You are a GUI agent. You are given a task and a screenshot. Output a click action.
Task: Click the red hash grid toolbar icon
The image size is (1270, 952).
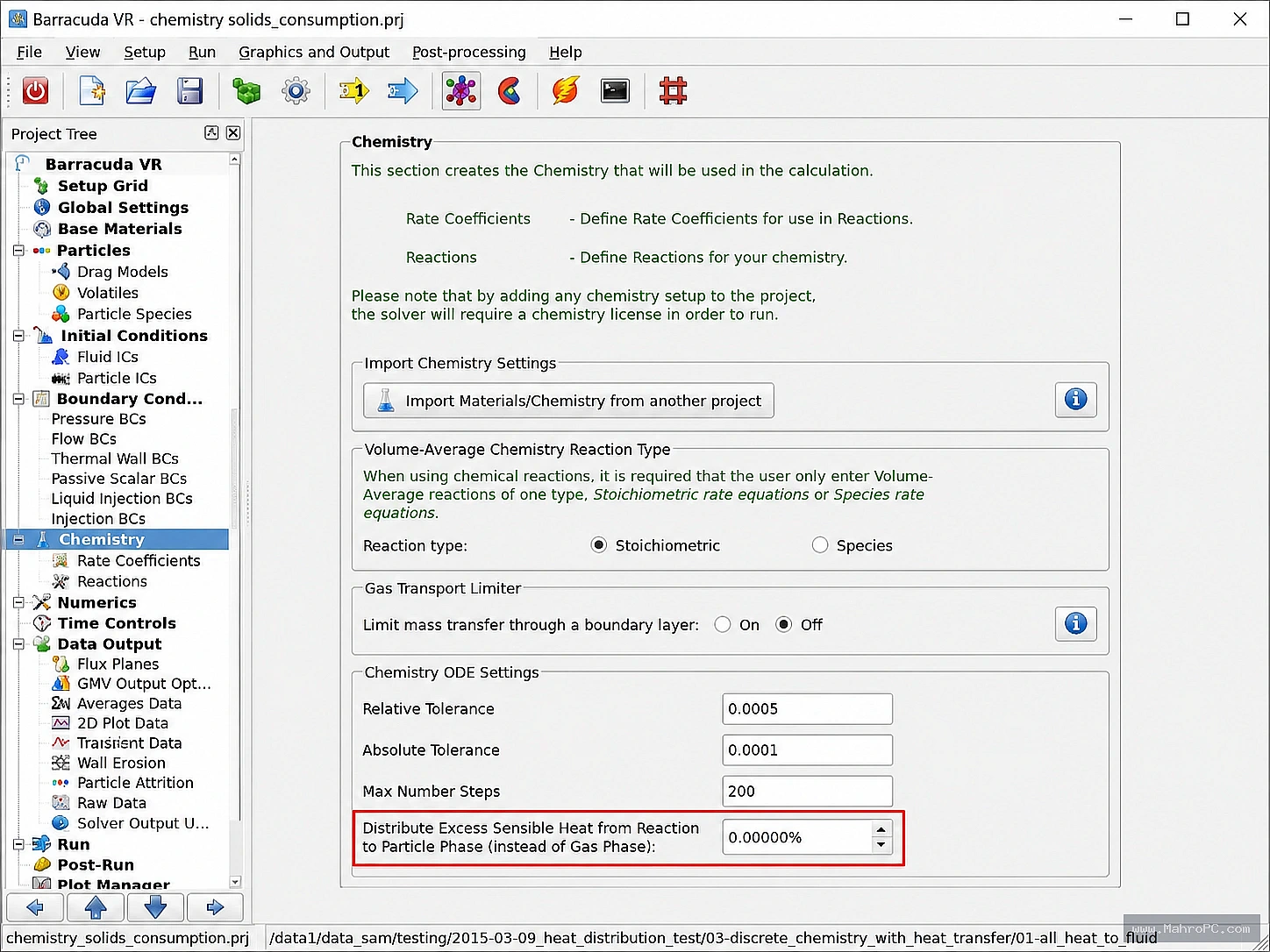tap(673, 90)
